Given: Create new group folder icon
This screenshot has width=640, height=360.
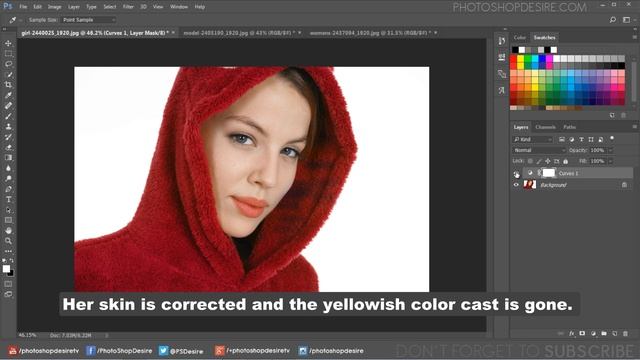Looking at the screenshot, I should coord(604,333).
